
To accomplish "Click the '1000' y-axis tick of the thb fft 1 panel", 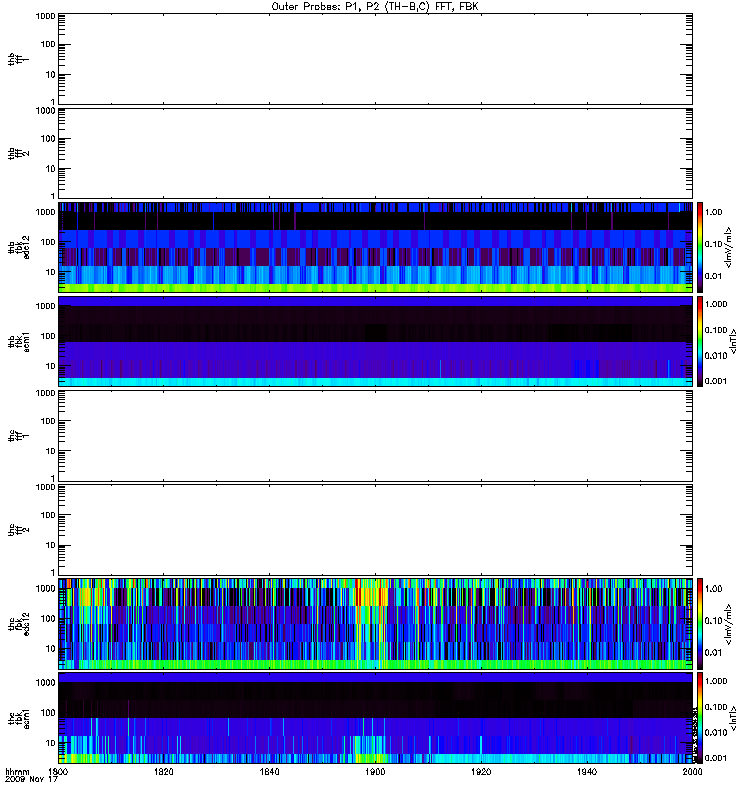I will (x=45, y=16).
